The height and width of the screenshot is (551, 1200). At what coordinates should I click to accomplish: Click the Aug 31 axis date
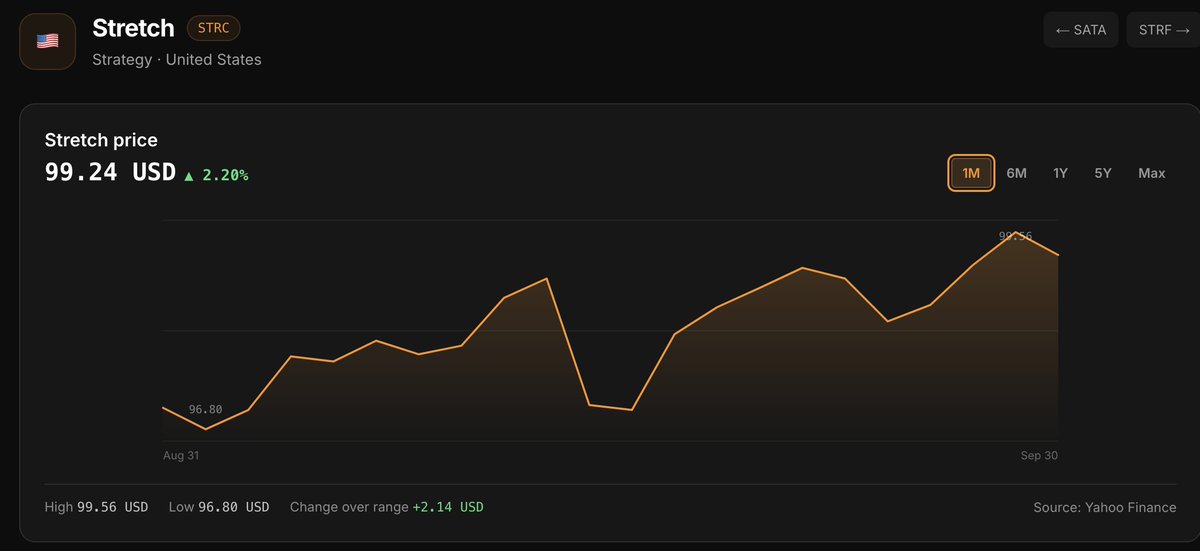pos(181,455)
